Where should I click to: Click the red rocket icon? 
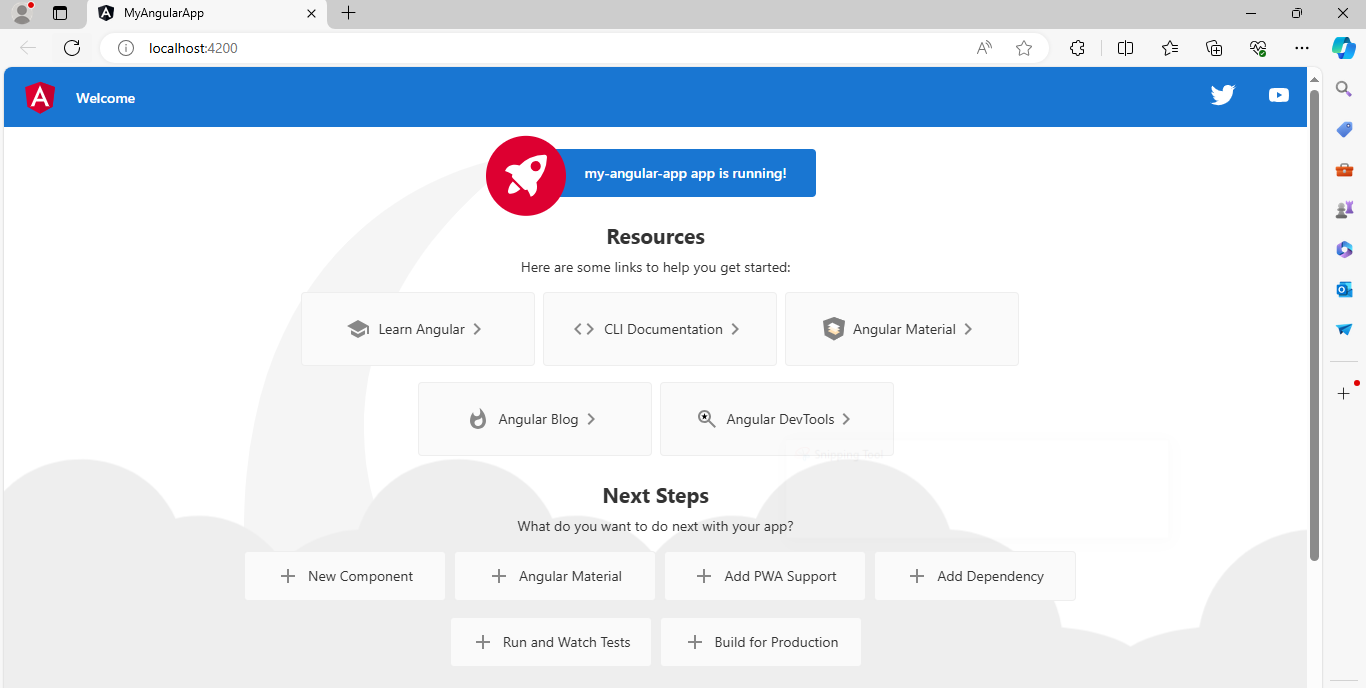point(525,175)
